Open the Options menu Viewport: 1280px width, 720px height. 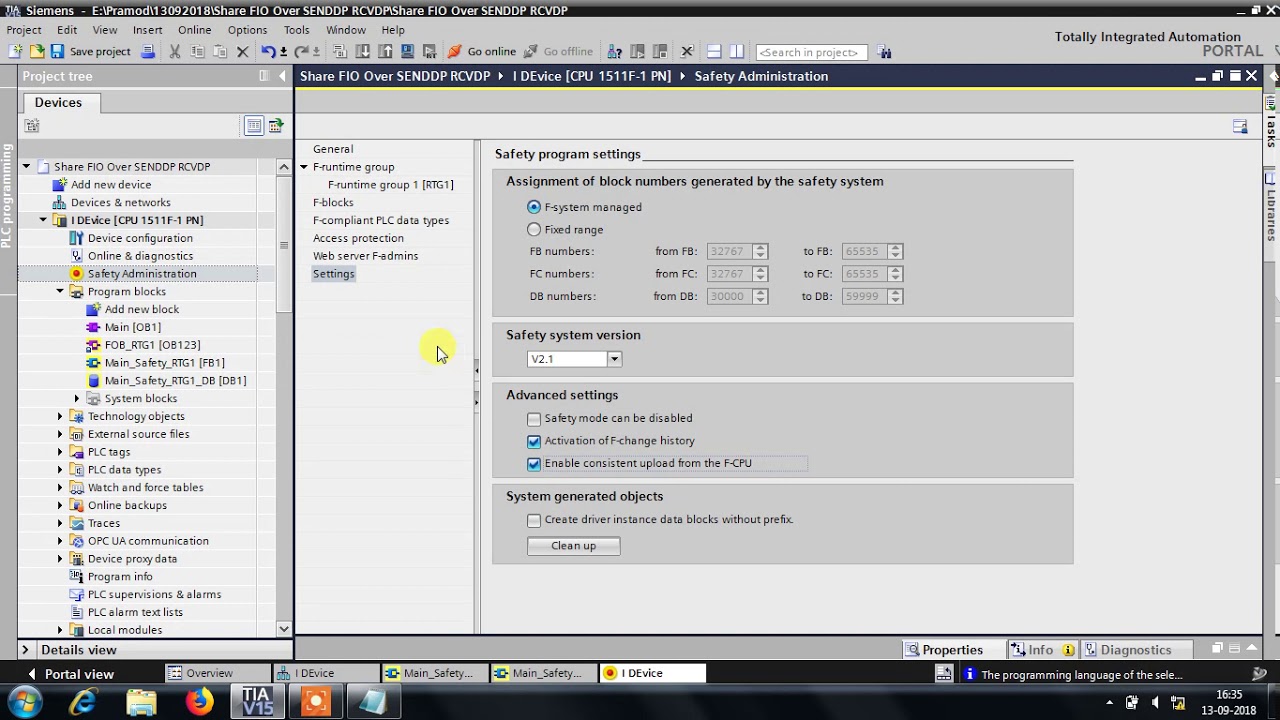[x=247, y=30]
